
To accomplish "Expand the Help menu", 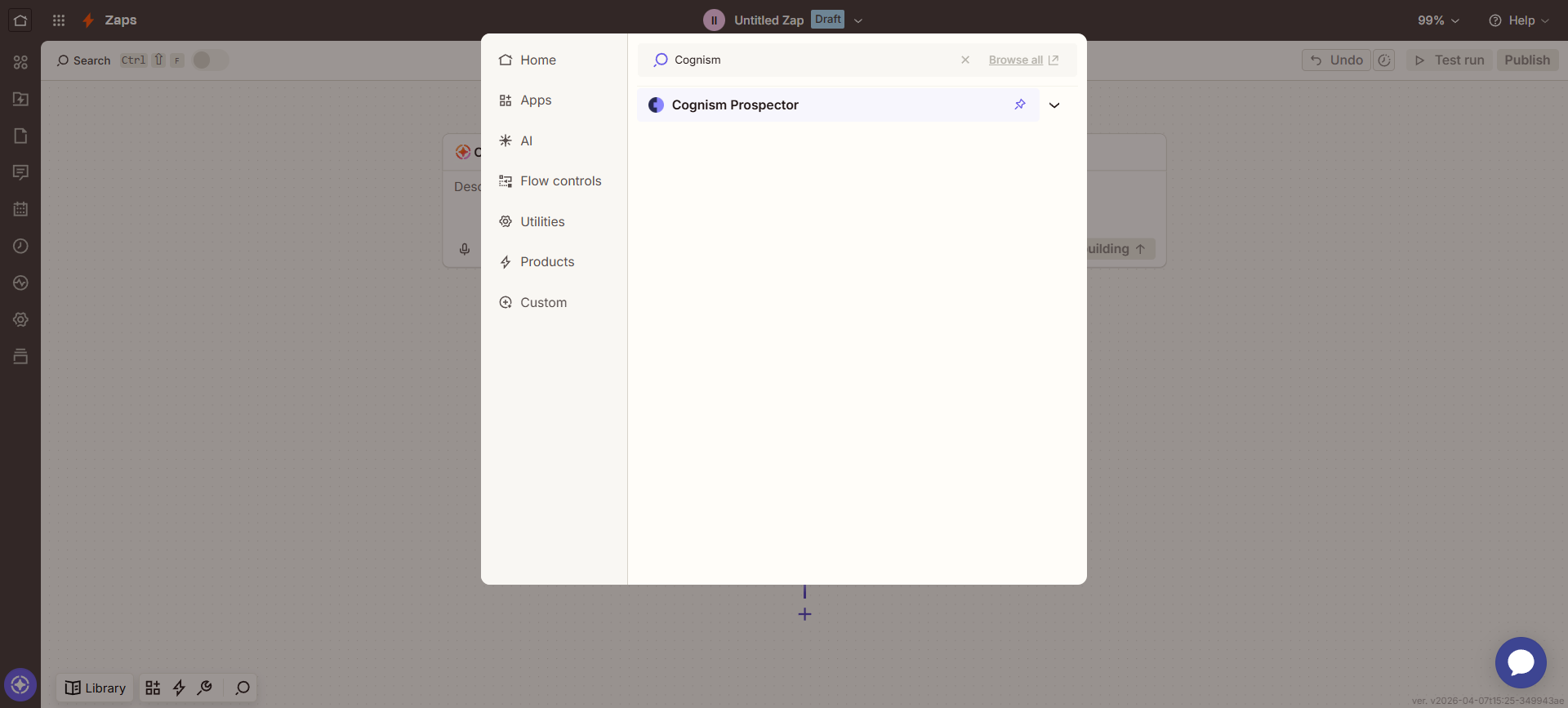I will 1518,20.
